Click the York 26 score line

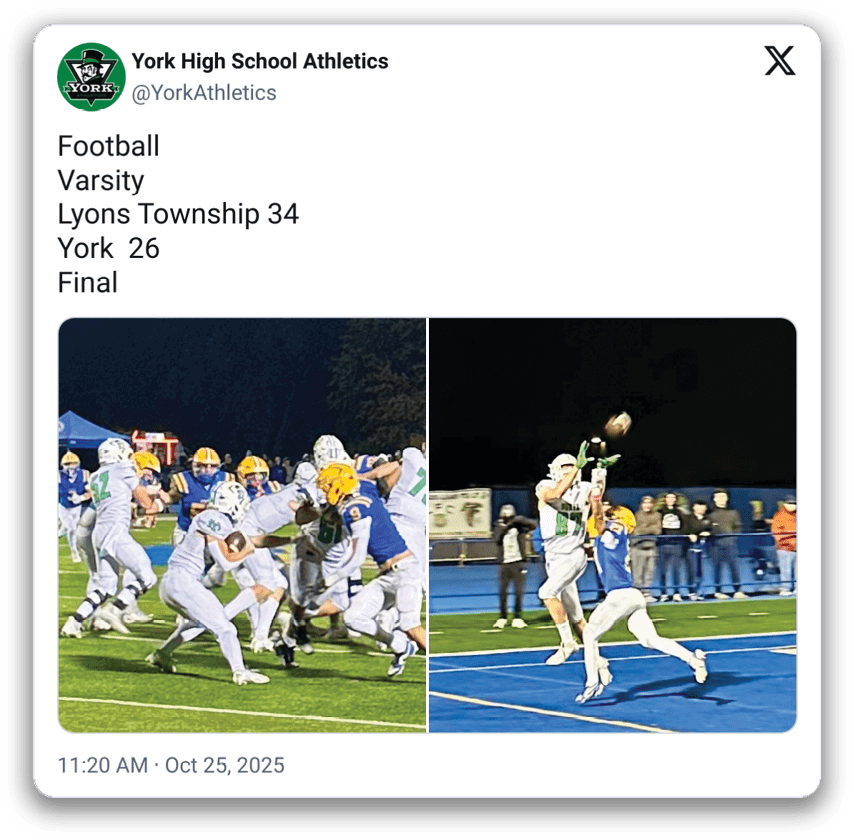click(x=108, y=248)
